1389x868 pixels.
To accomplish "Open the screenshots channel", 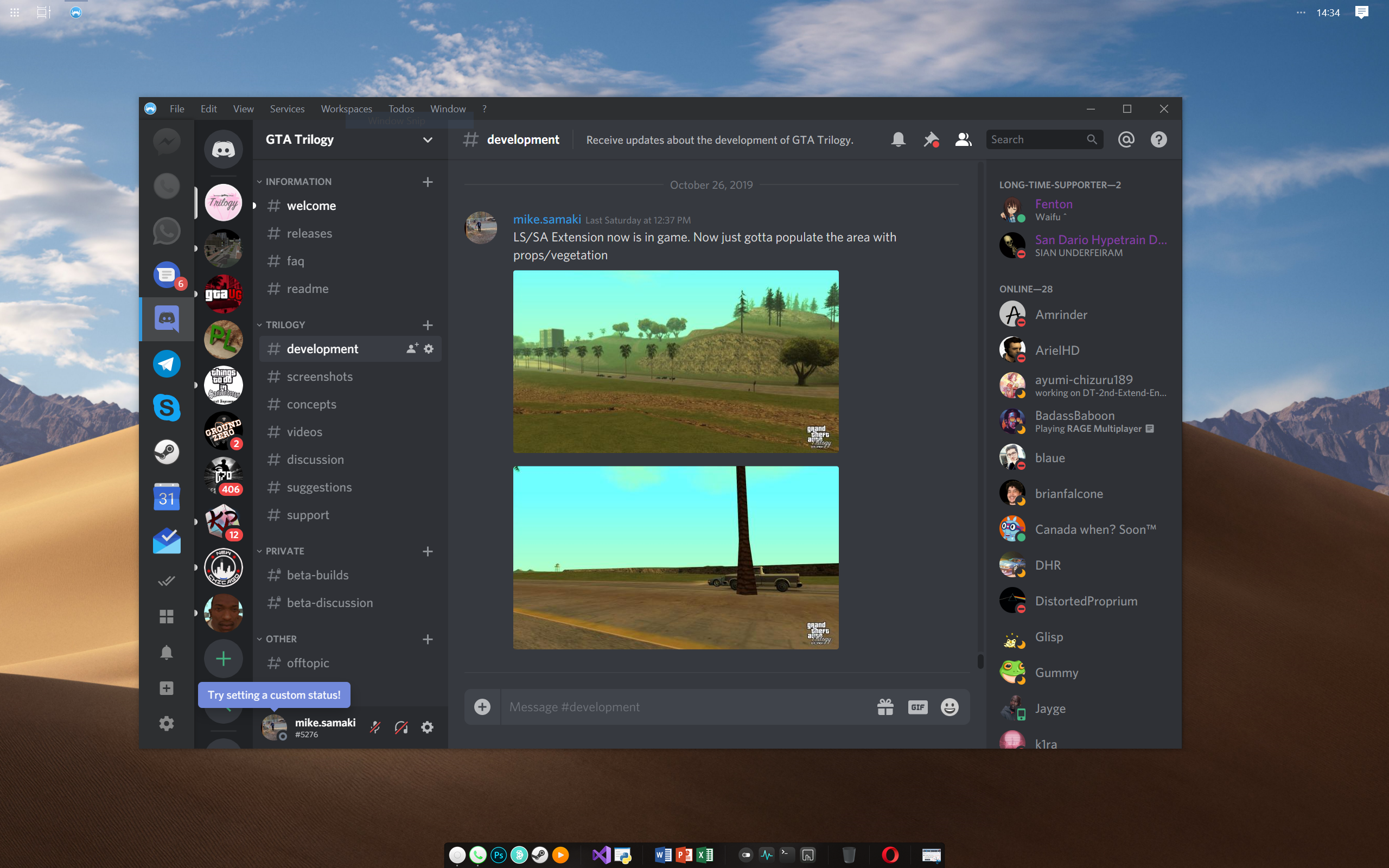I will click(x=320, y=376).
